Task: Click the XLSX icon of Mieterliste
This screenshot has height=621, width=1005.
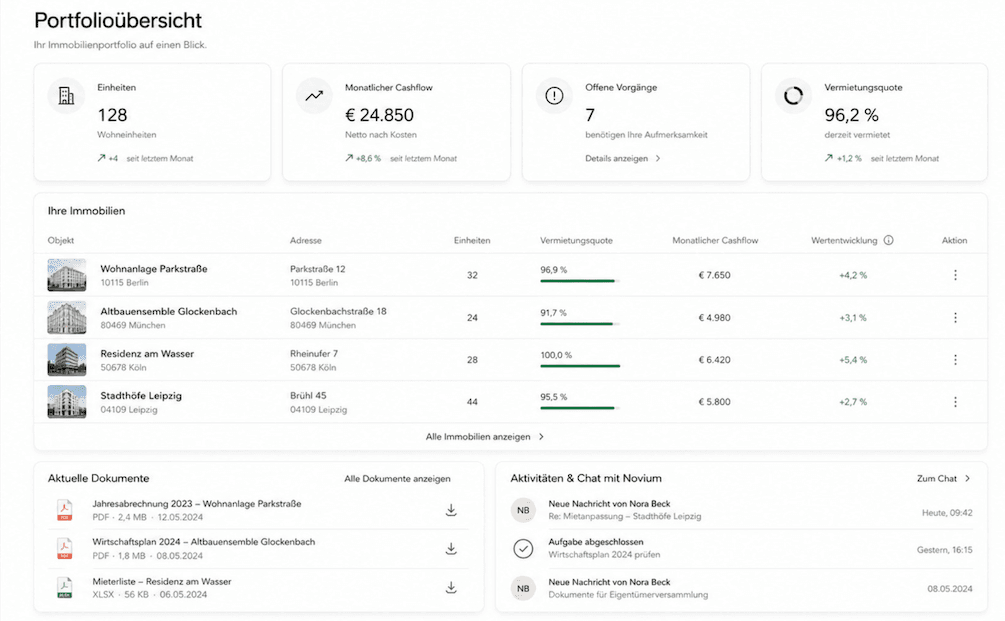Action: (65, 588)
